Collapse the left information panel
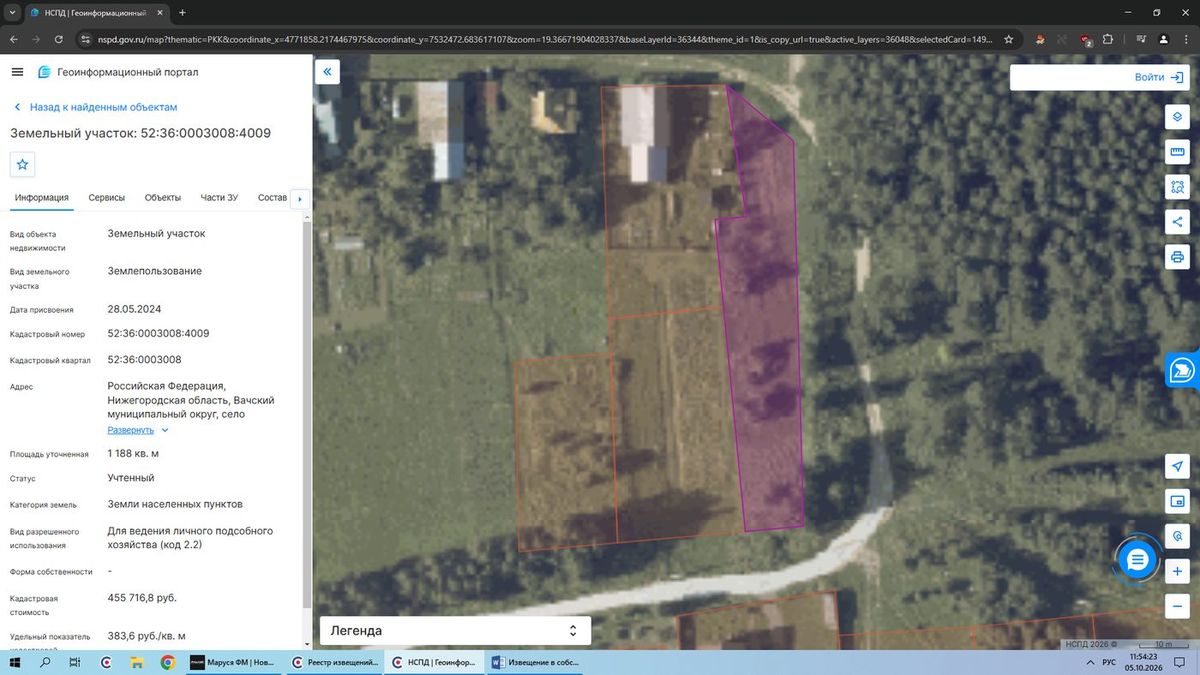 pyautogui.click(x=327, y=72)
